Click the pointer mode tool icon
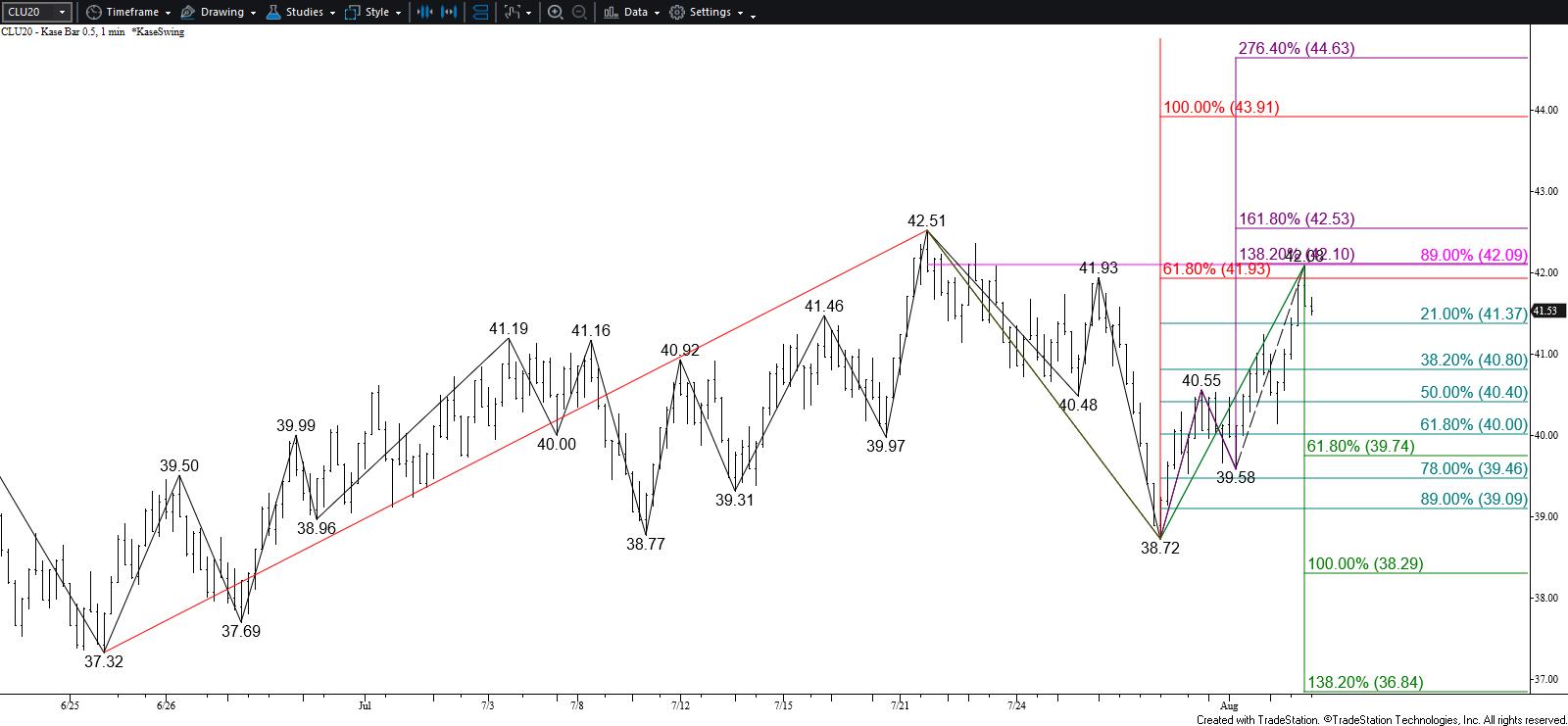 511,12
